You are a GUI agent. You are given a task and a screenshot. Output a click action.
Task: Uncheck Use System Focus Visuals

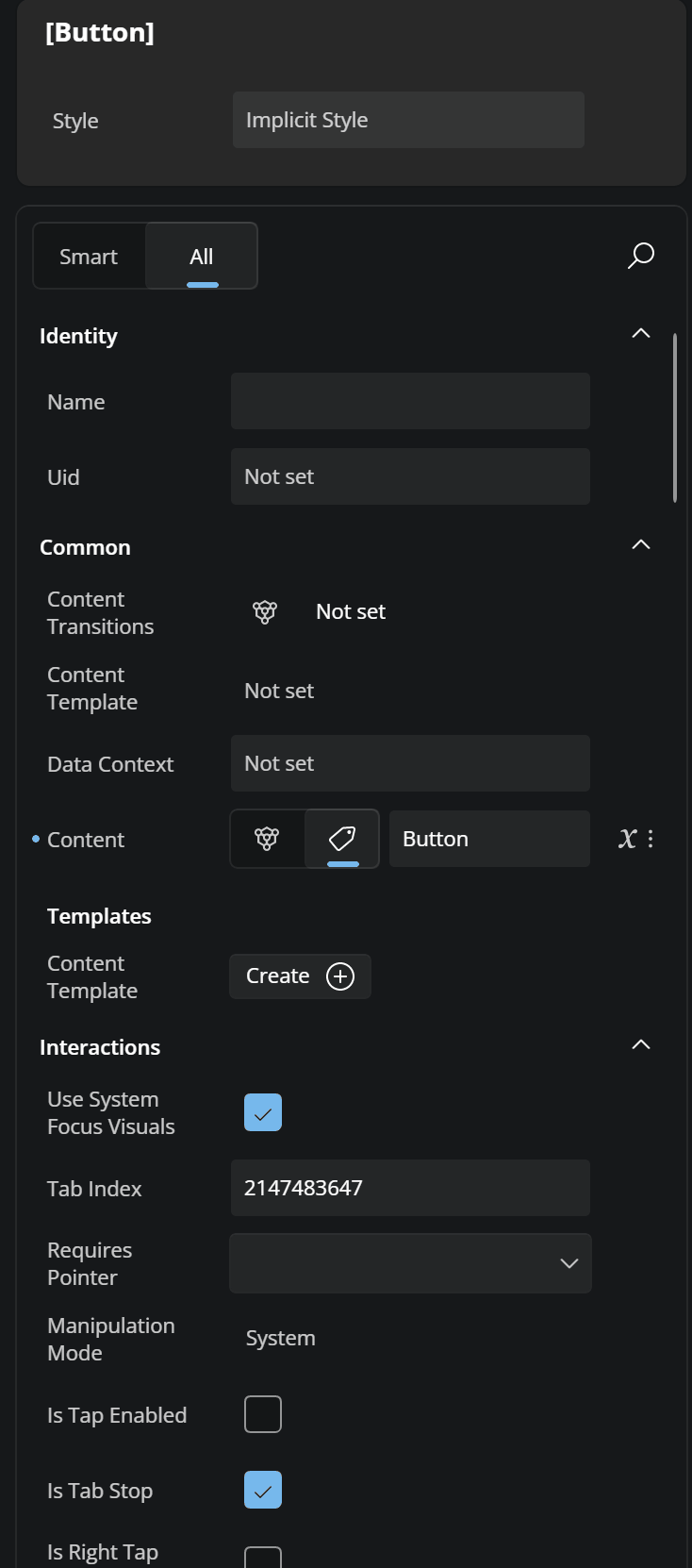tap(262, 1112)
